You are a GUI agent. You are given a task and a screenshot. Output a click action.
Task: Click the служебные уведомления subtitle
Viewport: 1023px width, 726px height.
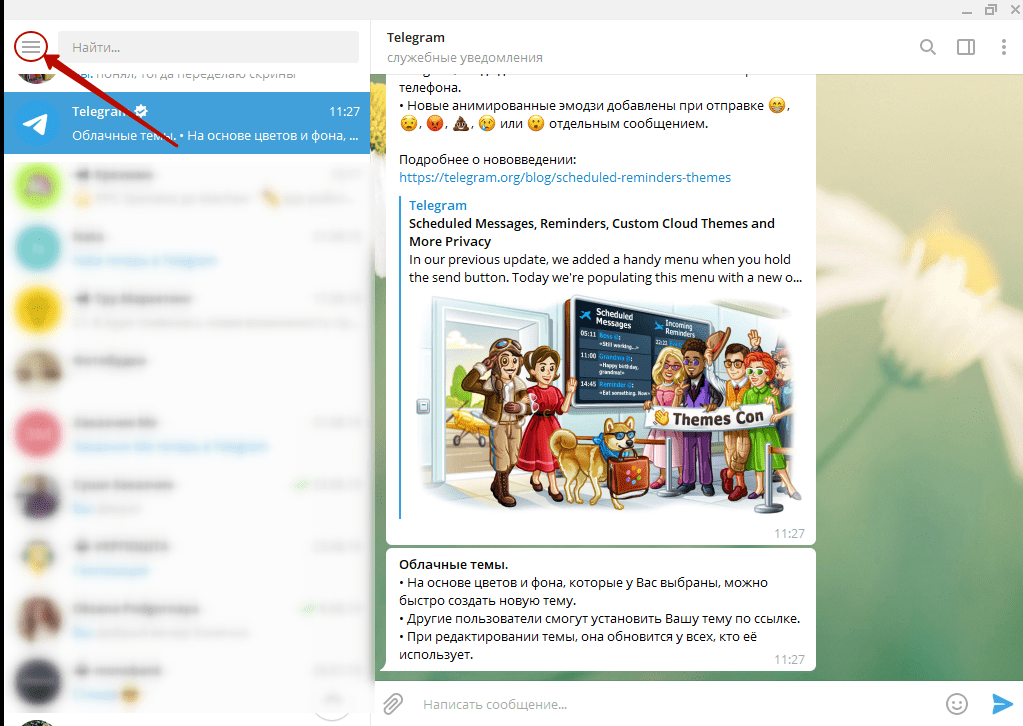pos(465,57)
